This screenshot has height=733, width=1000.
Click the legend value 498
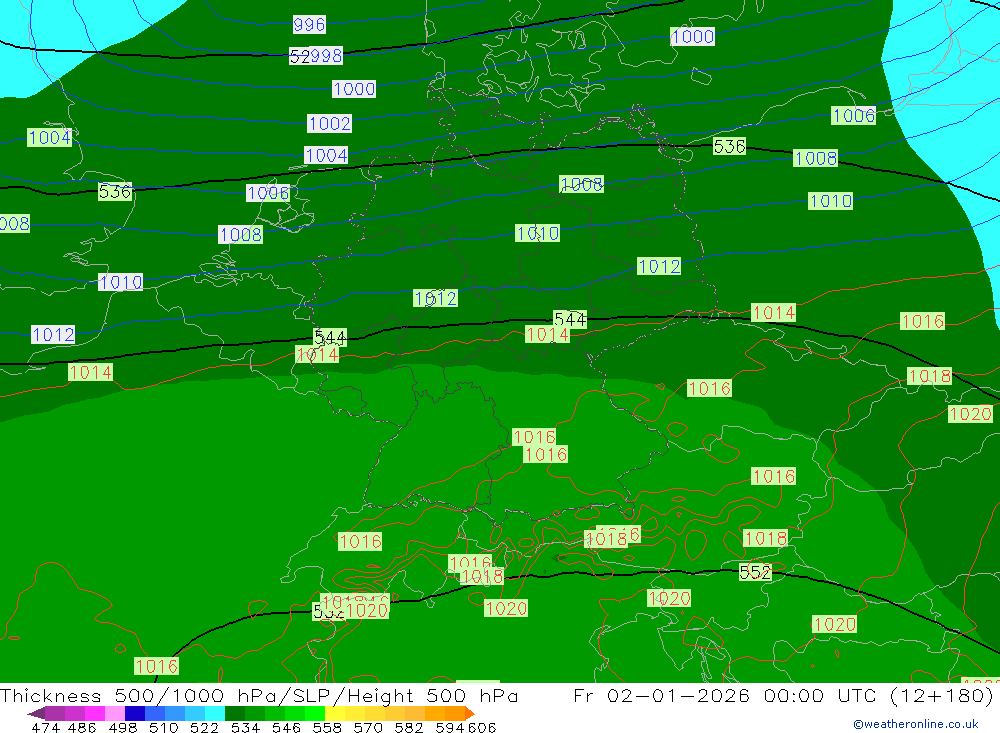123,727
